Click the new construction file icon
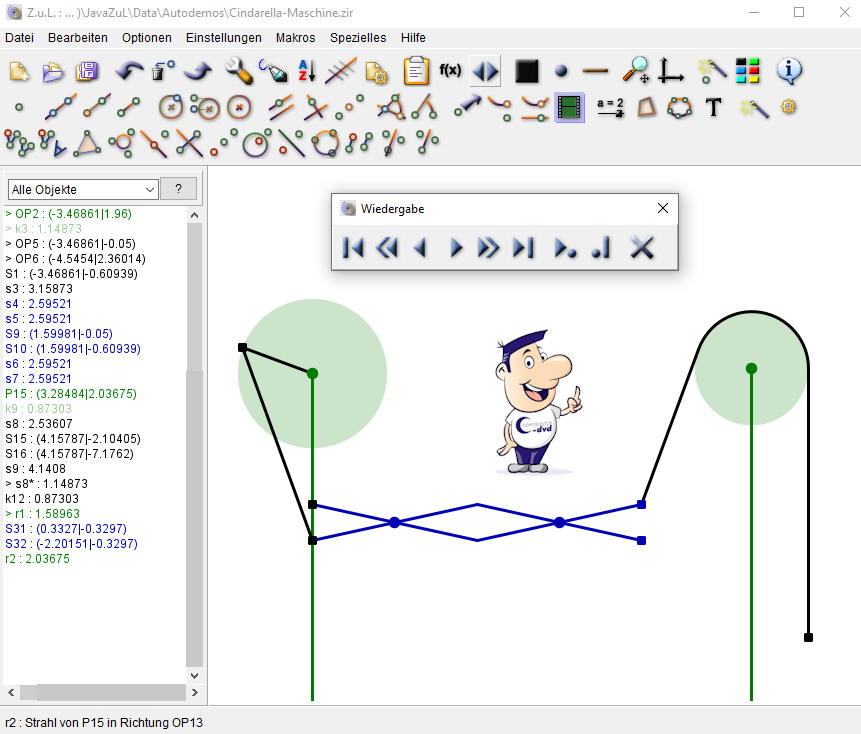This screenshot has width=861, height=734. click(x=19, y=71)
